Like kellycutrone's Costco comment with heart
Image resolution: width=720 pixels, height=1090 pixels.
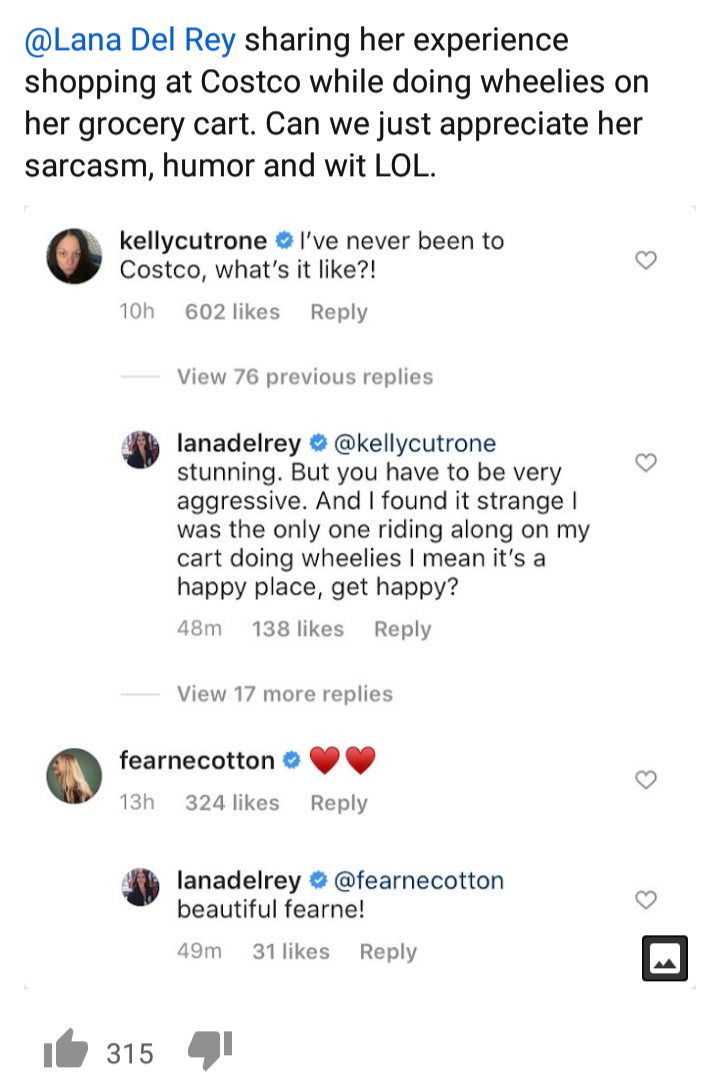[646, 260]
